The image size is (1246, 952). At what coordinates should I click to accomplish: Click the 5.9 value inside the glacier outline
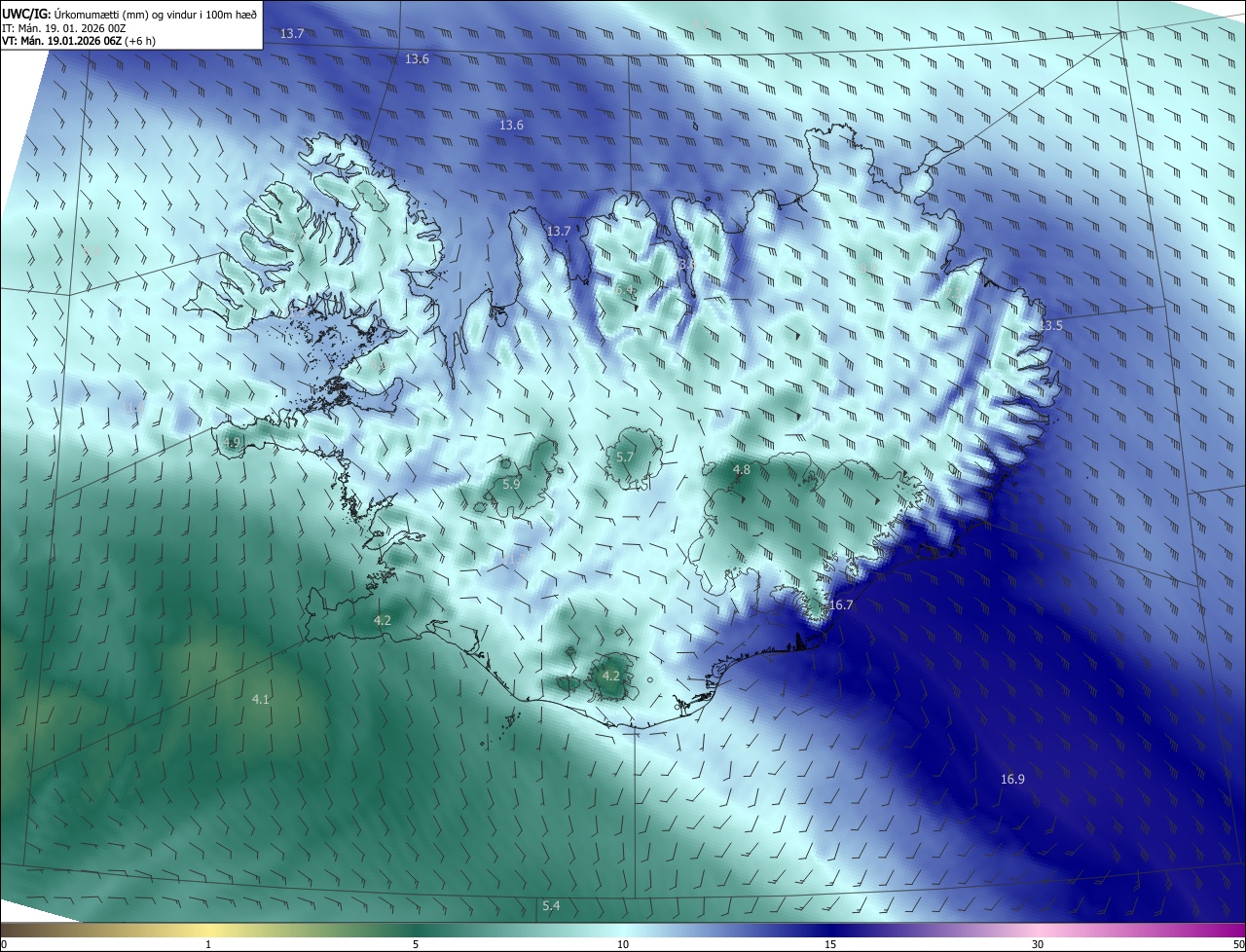(x=511, y=484)
